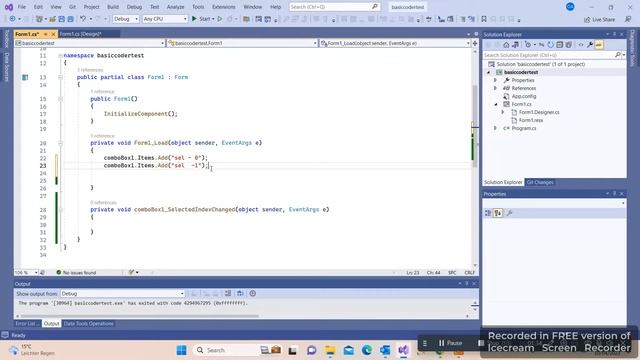The width and height of the screenshot is (640, 360).
Task: Click the Clear All icon in Output panel
Action: 228,293
